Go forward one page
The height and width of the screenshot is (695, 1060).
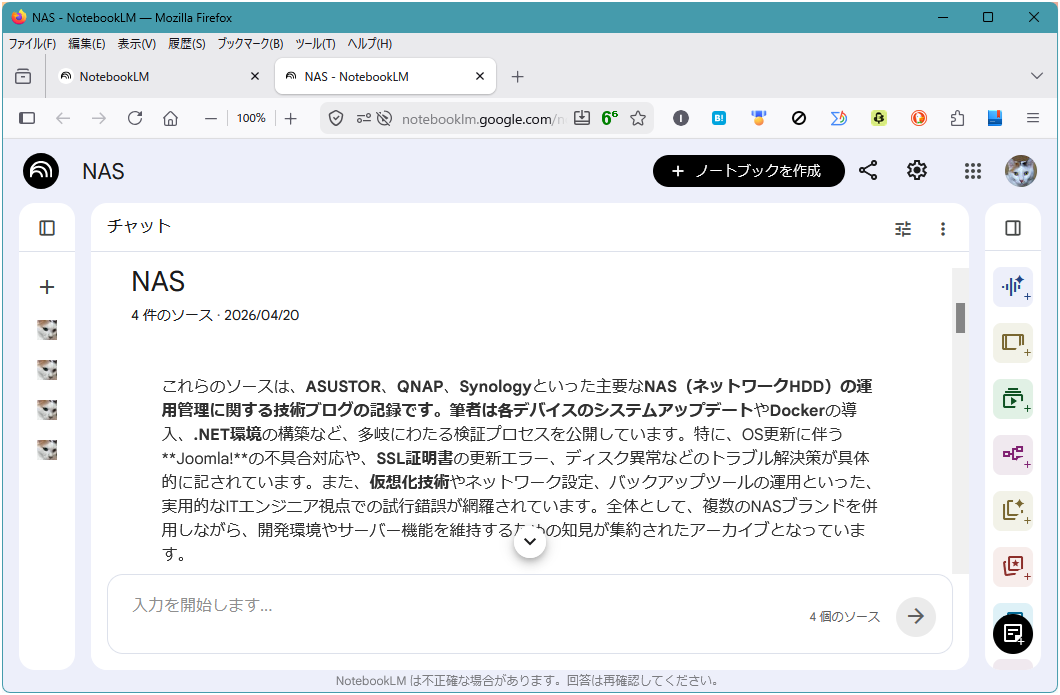click(99, 118)
